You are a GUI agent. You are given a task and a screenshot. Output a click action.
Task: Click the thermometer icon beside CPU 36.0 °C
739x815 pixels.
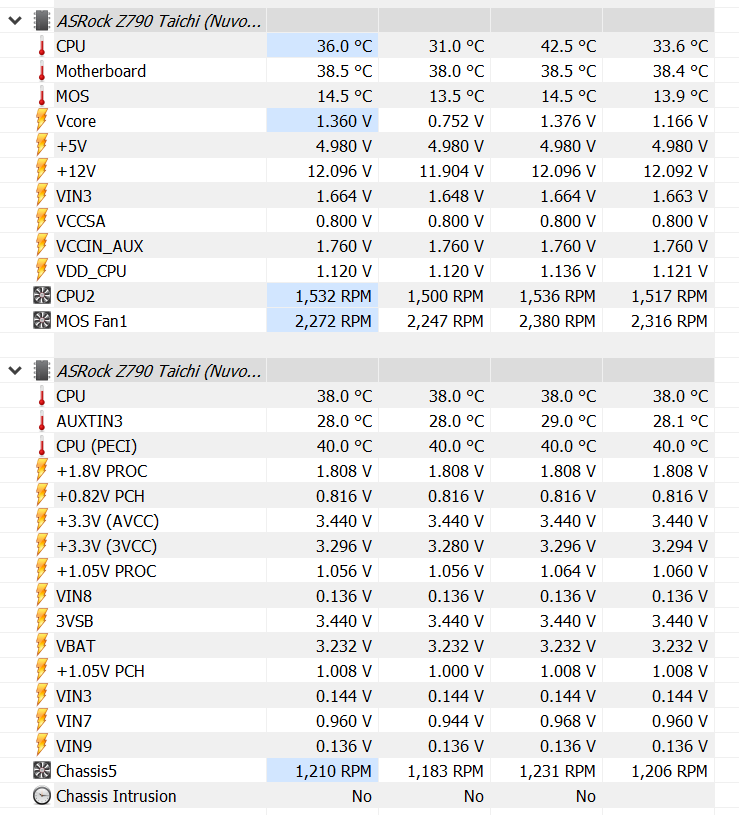(42, 46)
